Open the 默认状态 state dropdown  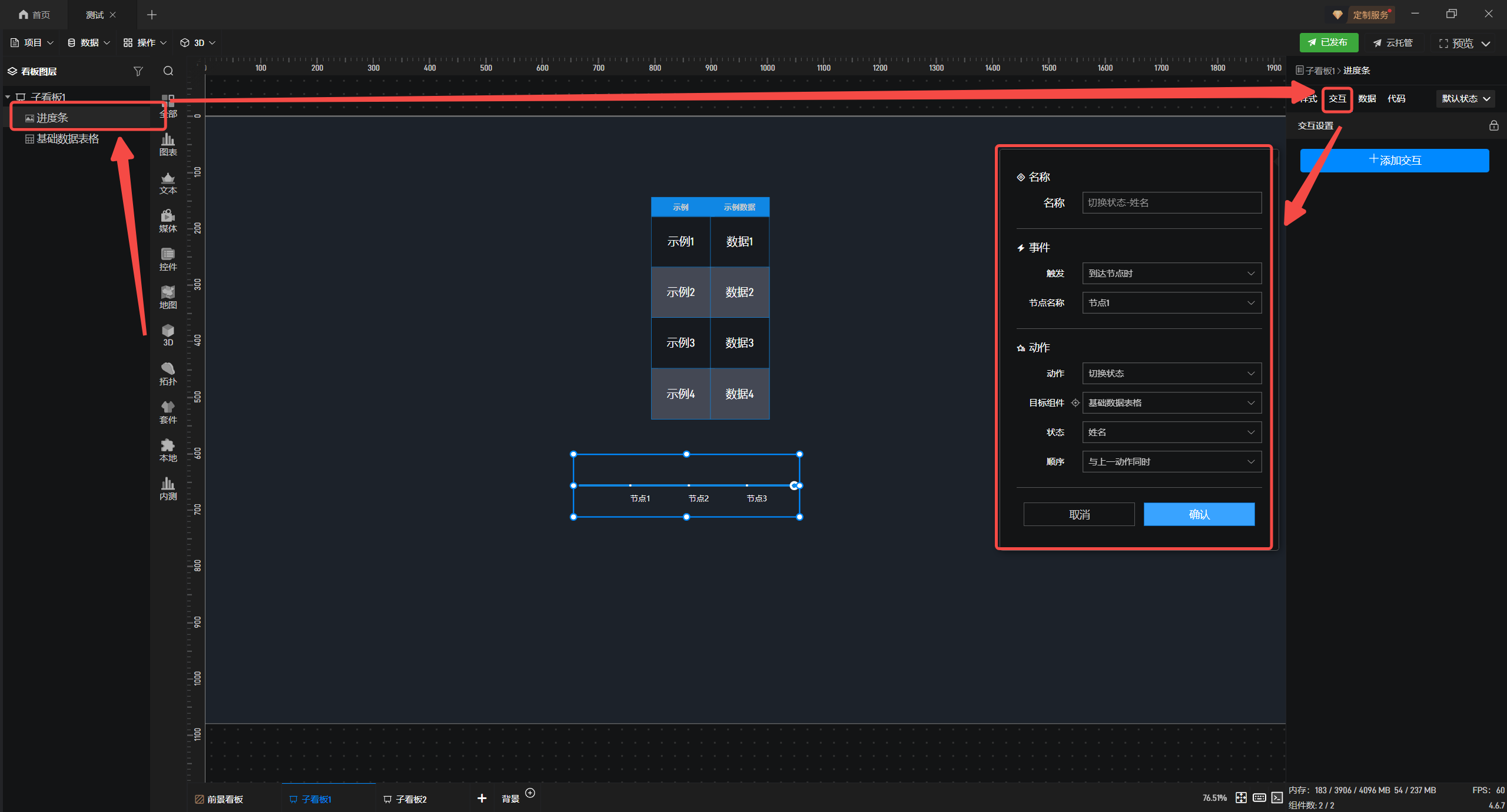coord(1465,99)
